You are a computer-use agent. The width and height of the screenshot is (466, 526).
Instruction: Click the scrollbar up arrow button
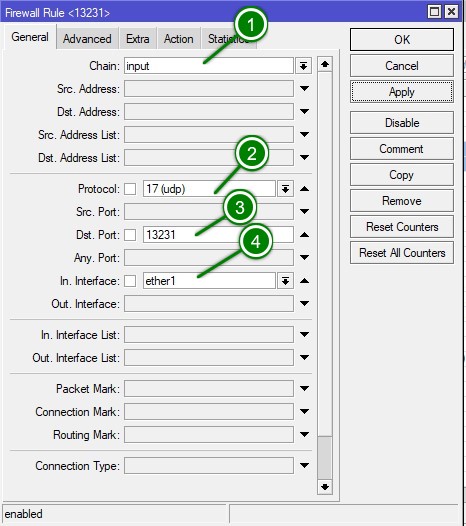click(325, 64)
